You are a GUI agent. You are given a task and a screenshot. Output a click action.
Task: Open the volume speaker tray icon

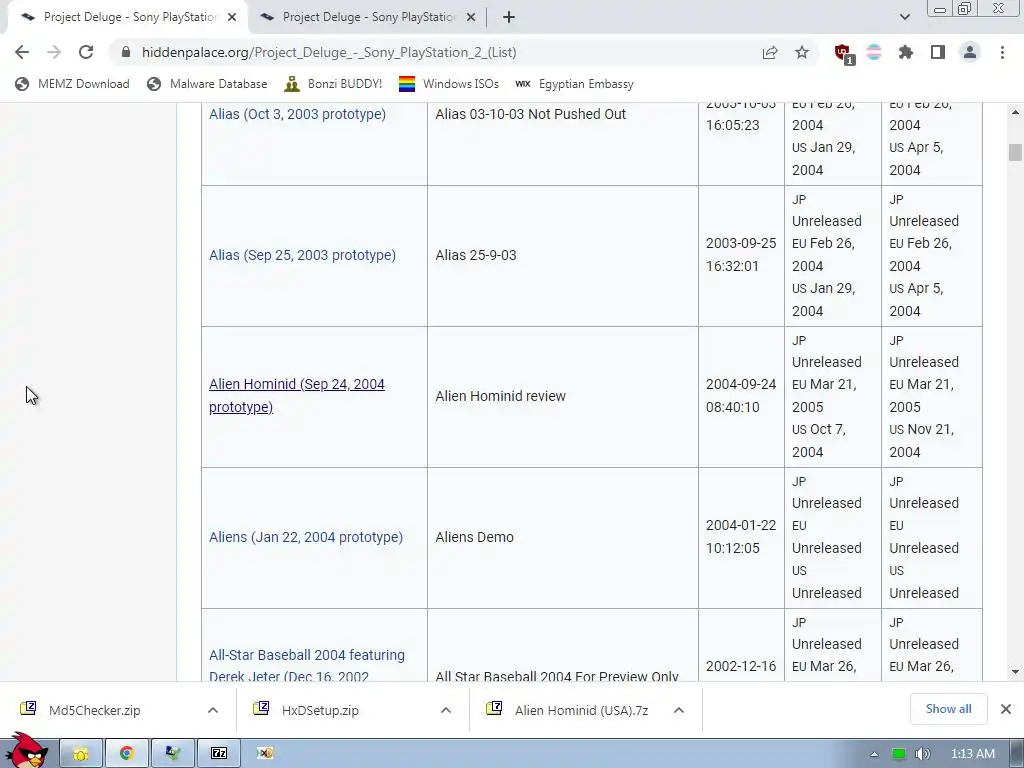(x=922, y=754)
